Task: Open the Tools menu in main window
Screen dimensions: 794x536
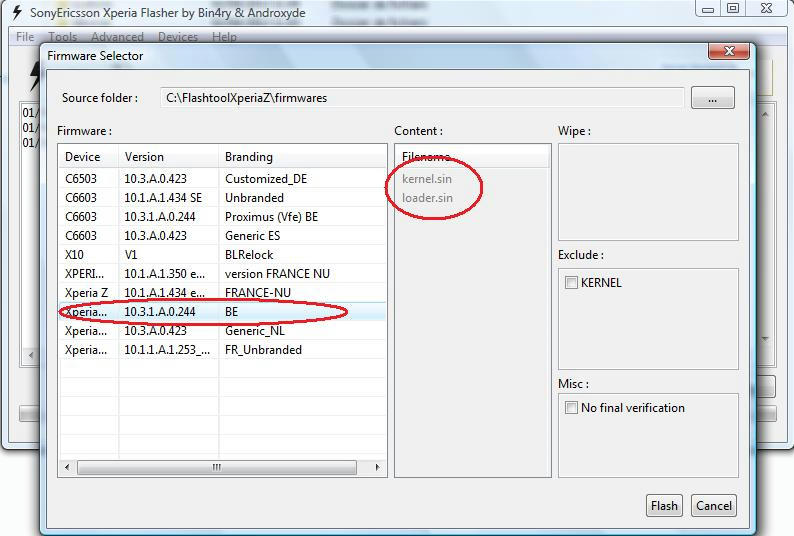Action: click(x=63, y=37)
